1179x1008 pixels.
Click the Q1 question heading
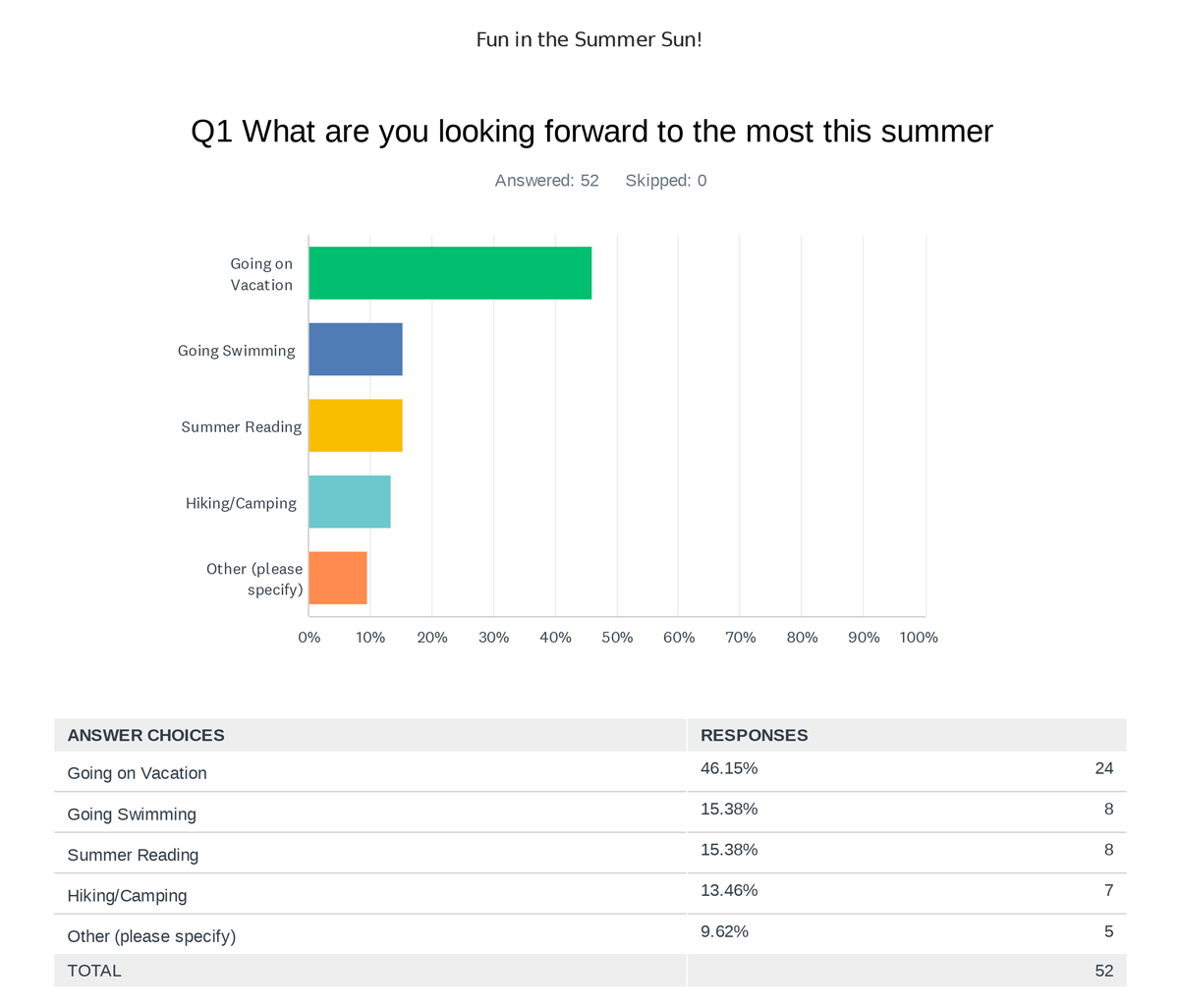point(591,132)
